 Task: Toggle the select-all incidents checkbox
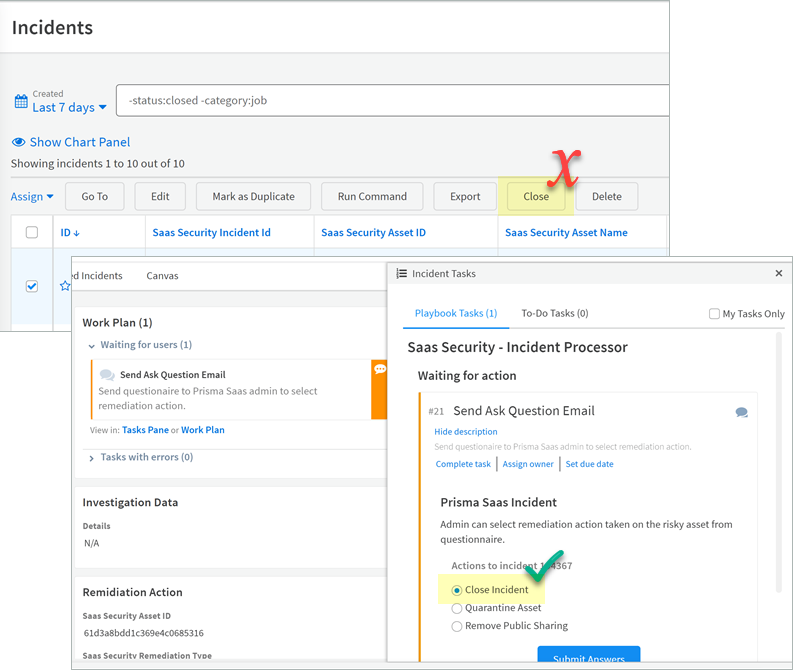(32, 232)
